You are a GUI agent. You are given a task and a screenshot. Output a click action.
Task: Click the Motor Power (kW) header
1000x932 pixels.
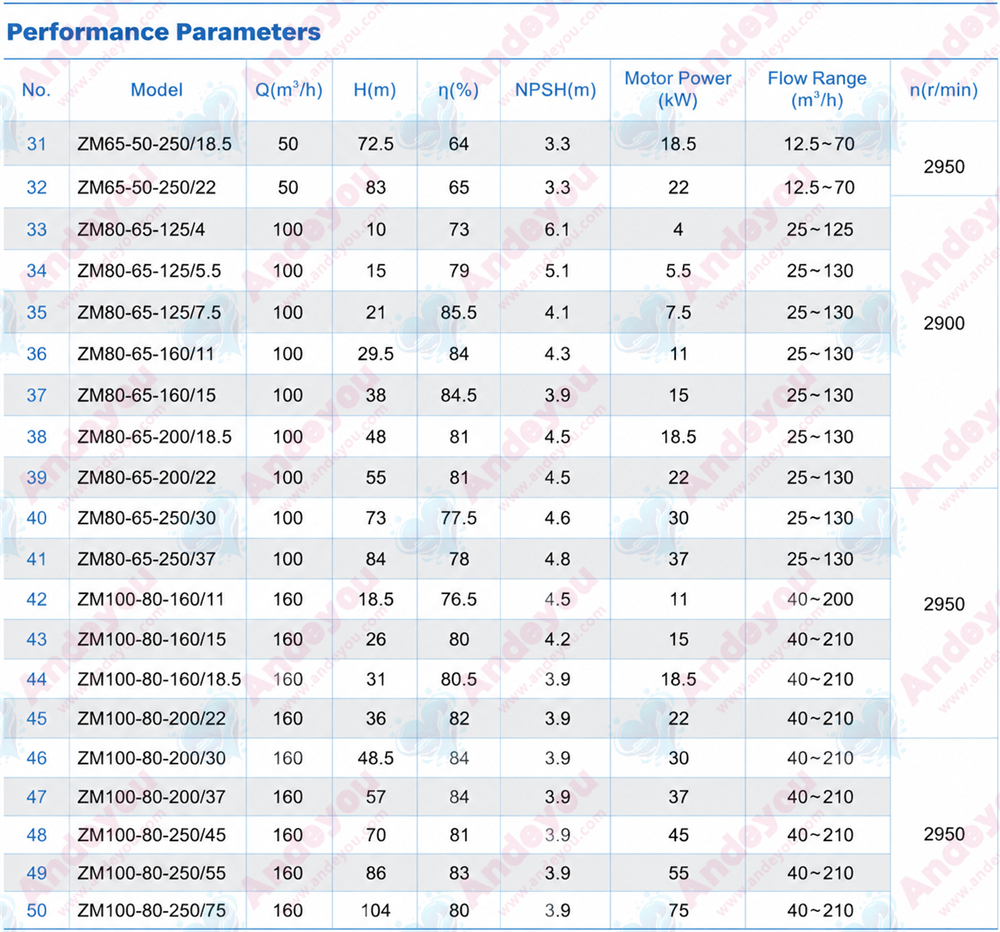click(x=678, y=89)
